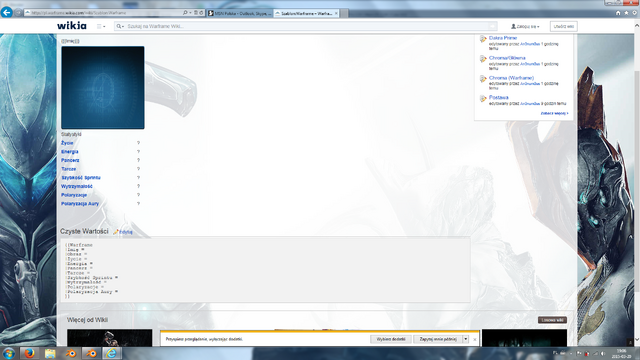
Task: Click the blue Warframe blueprint infobox image
Action: coord(103,88)
